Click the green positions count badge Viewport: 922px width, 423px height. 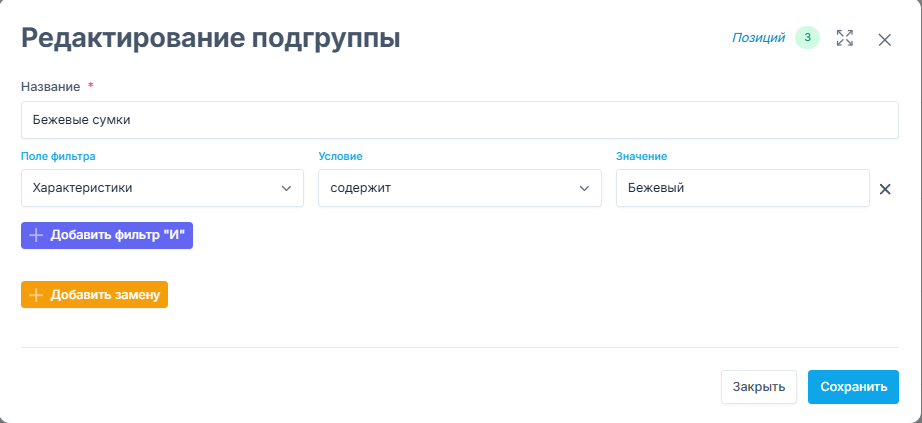pos(807,38)
